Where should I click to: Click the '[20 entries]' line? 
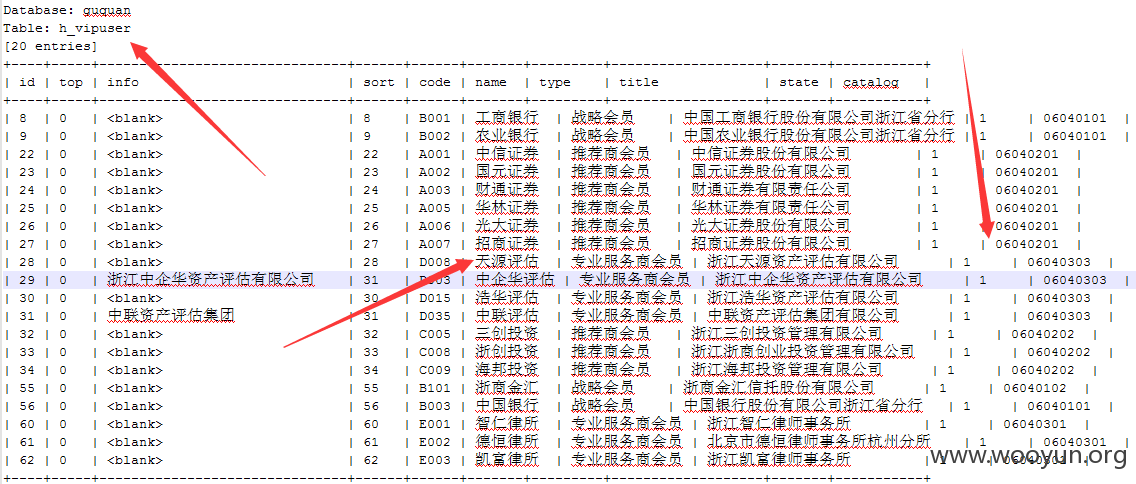pos(50,46)
